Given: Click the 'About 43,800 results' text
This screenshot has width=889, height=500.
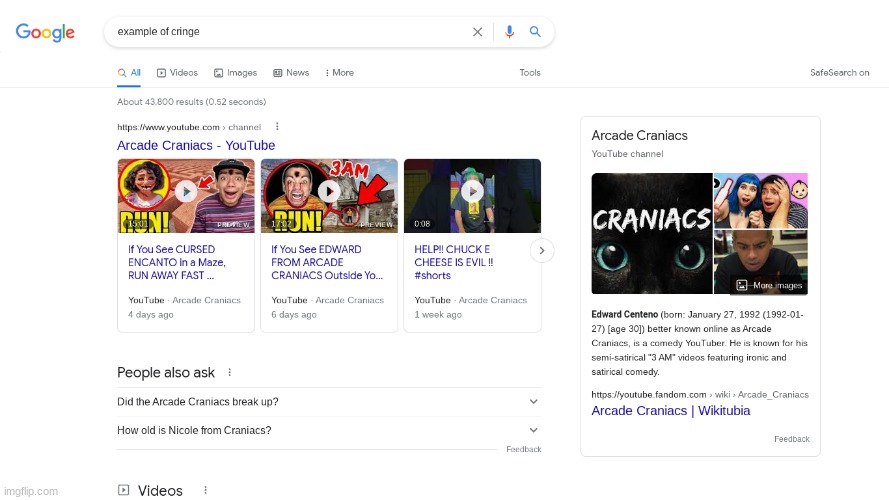Looking at the screenshot, I should pyautogui.click(x=192, y=102).
